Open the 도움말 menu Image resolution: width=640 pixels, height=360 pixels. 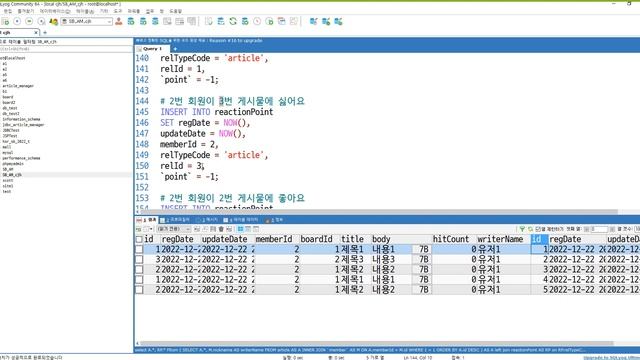click(176, 11)
